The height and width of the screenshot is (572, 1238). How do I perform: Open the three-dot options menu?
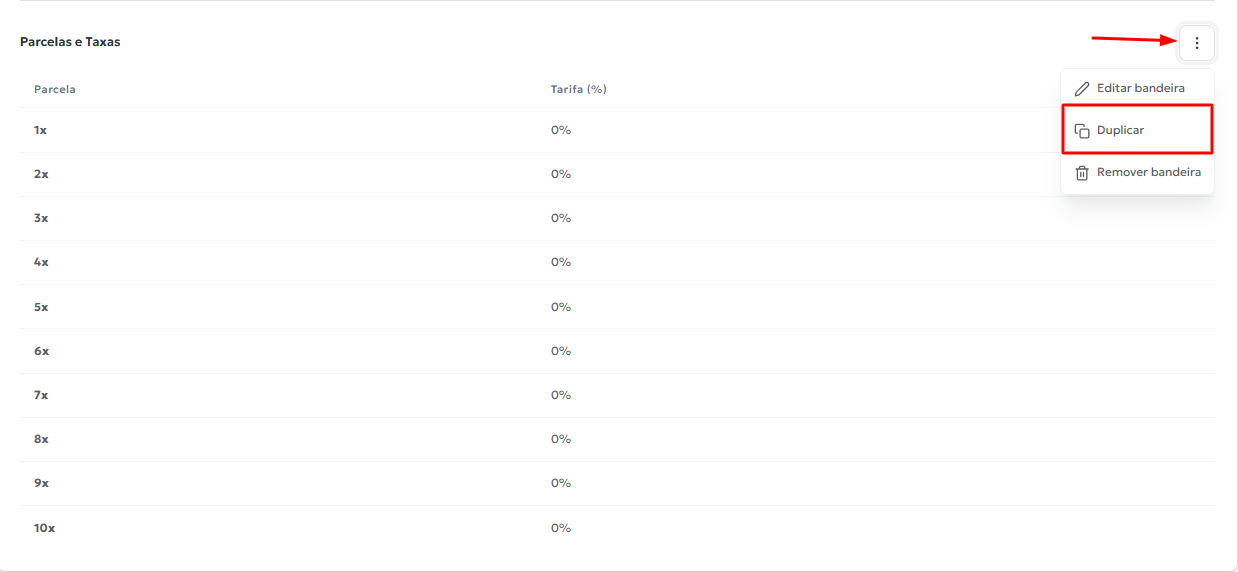[1197, 43]
